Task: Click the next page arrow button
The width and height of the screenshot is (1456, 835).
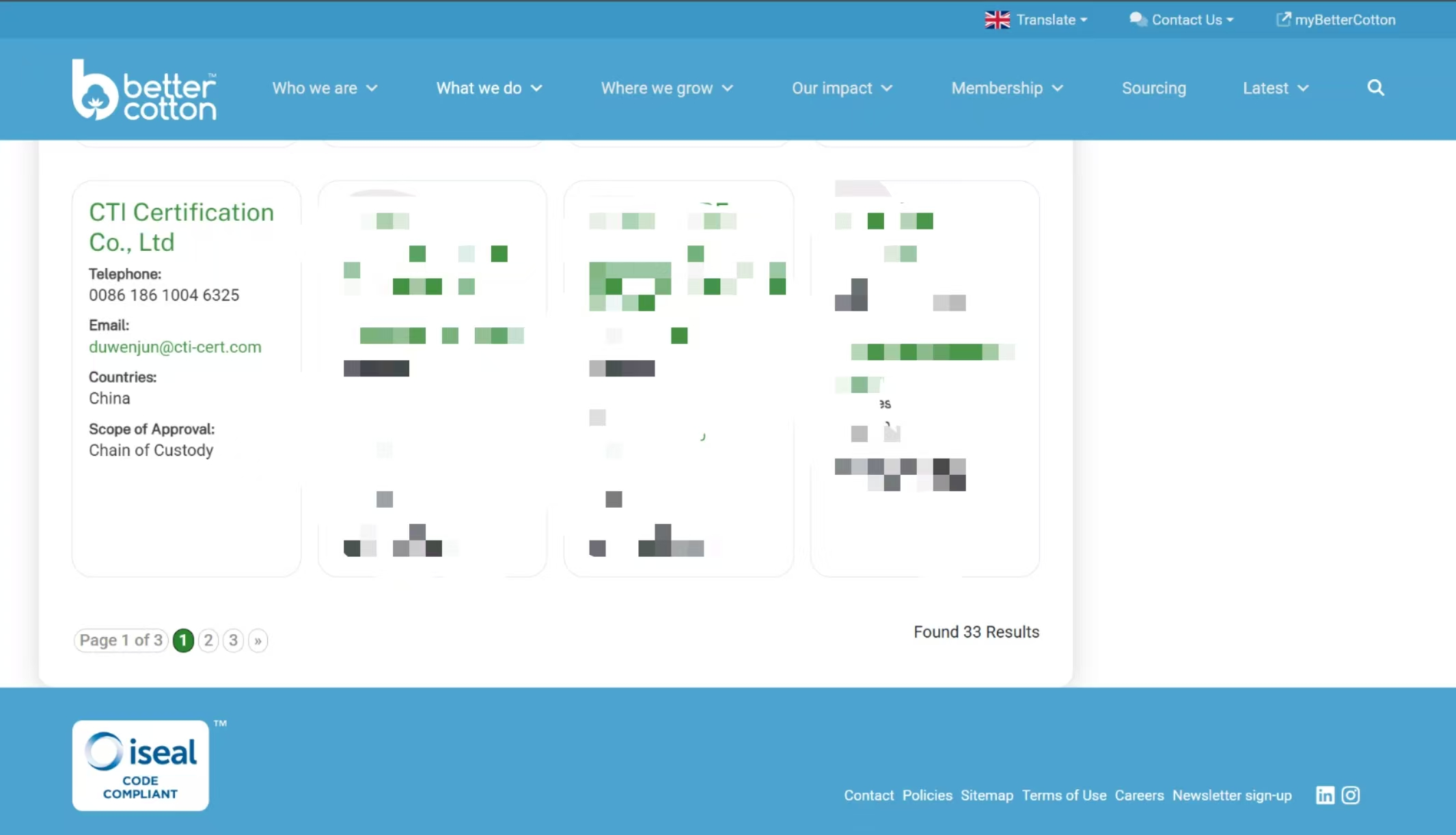Action: pyautogui.click(x=258, y=640)
